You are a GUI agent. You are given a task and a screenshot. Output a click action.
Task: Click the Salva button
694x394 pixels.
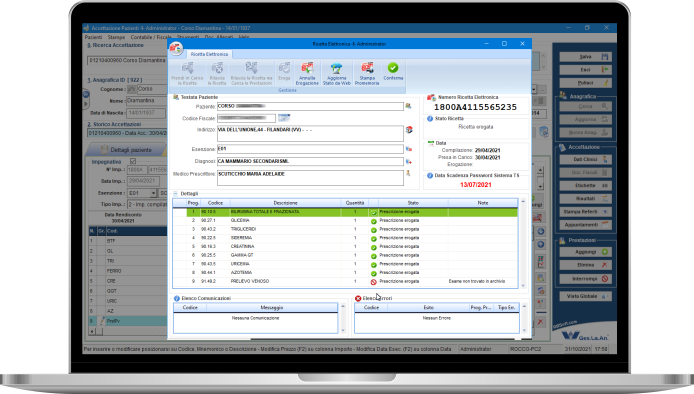tap(586, 57)
